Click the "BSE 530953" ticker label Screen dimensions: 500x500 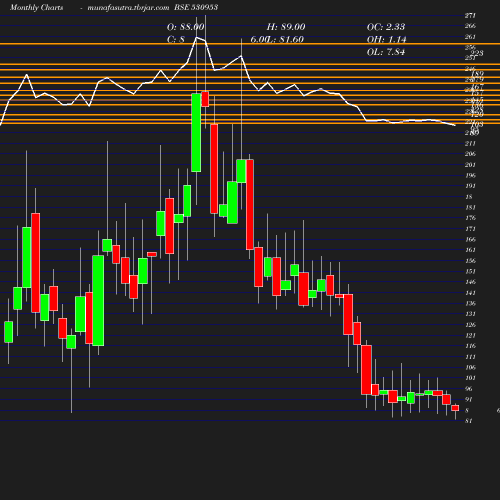[196, 7]
